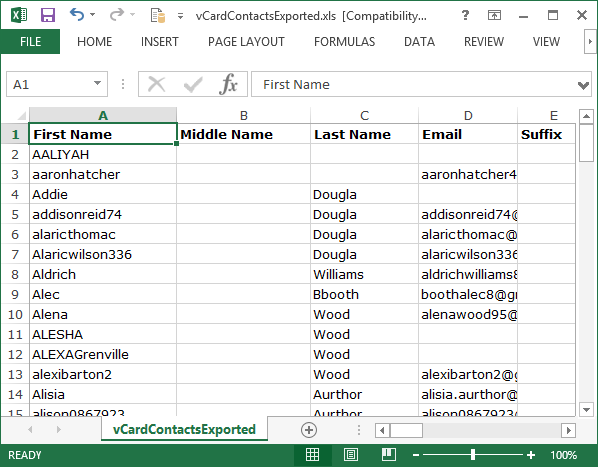
Task: Open the PAGE LAYOUT tab
Action: click(x=246, y=42)
